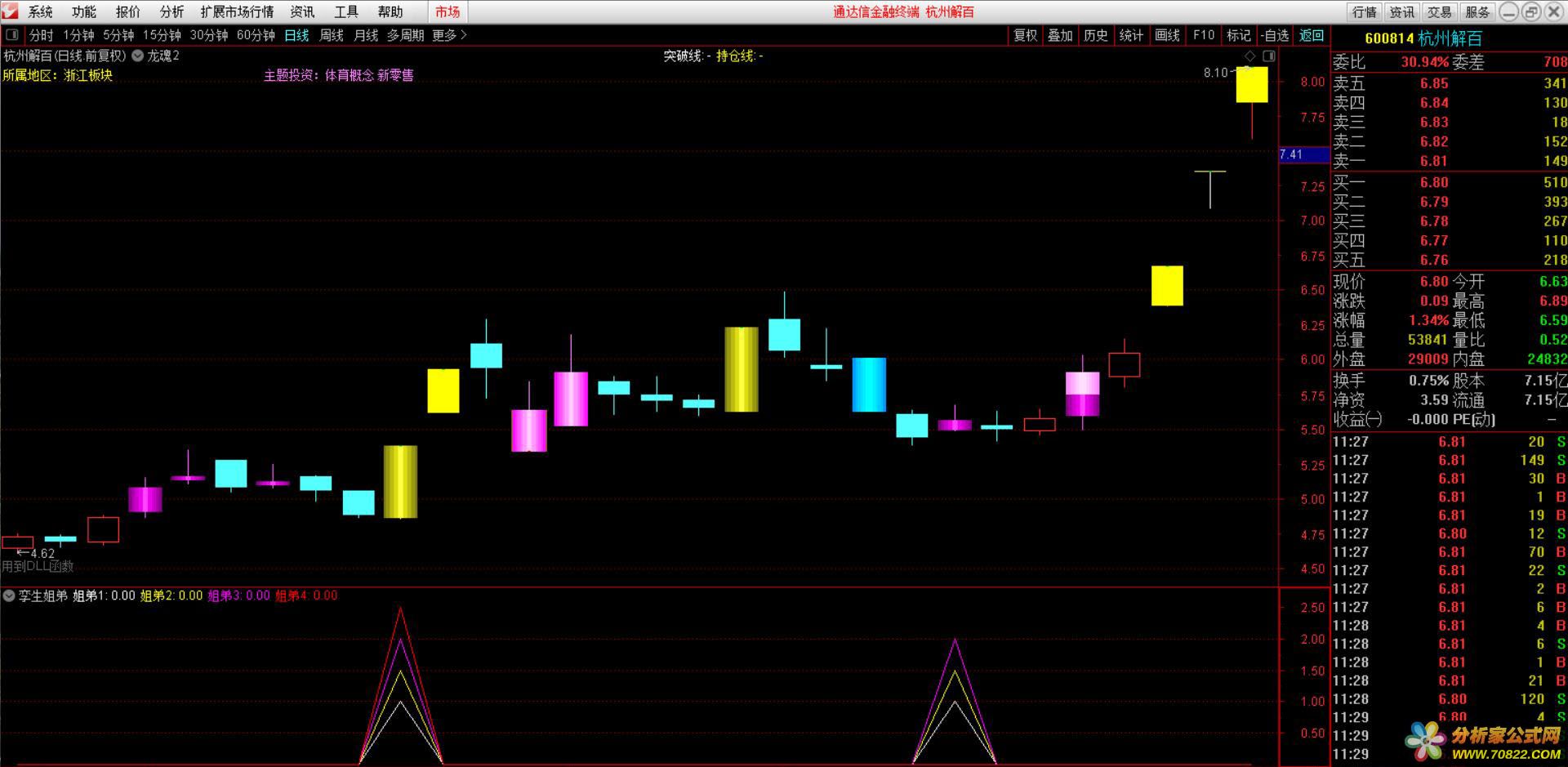Click -自选 to remove from watchlist

pyautogui.click(x=1275, y=35)
